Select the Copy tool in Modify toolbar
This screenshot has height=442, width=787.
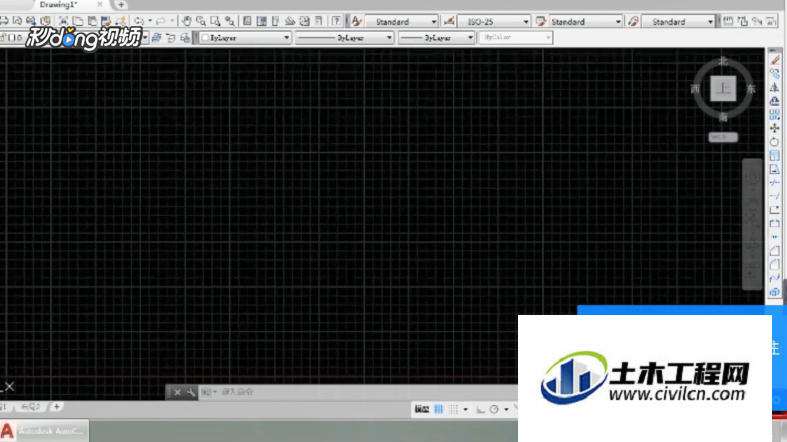(x=775, y=74)
